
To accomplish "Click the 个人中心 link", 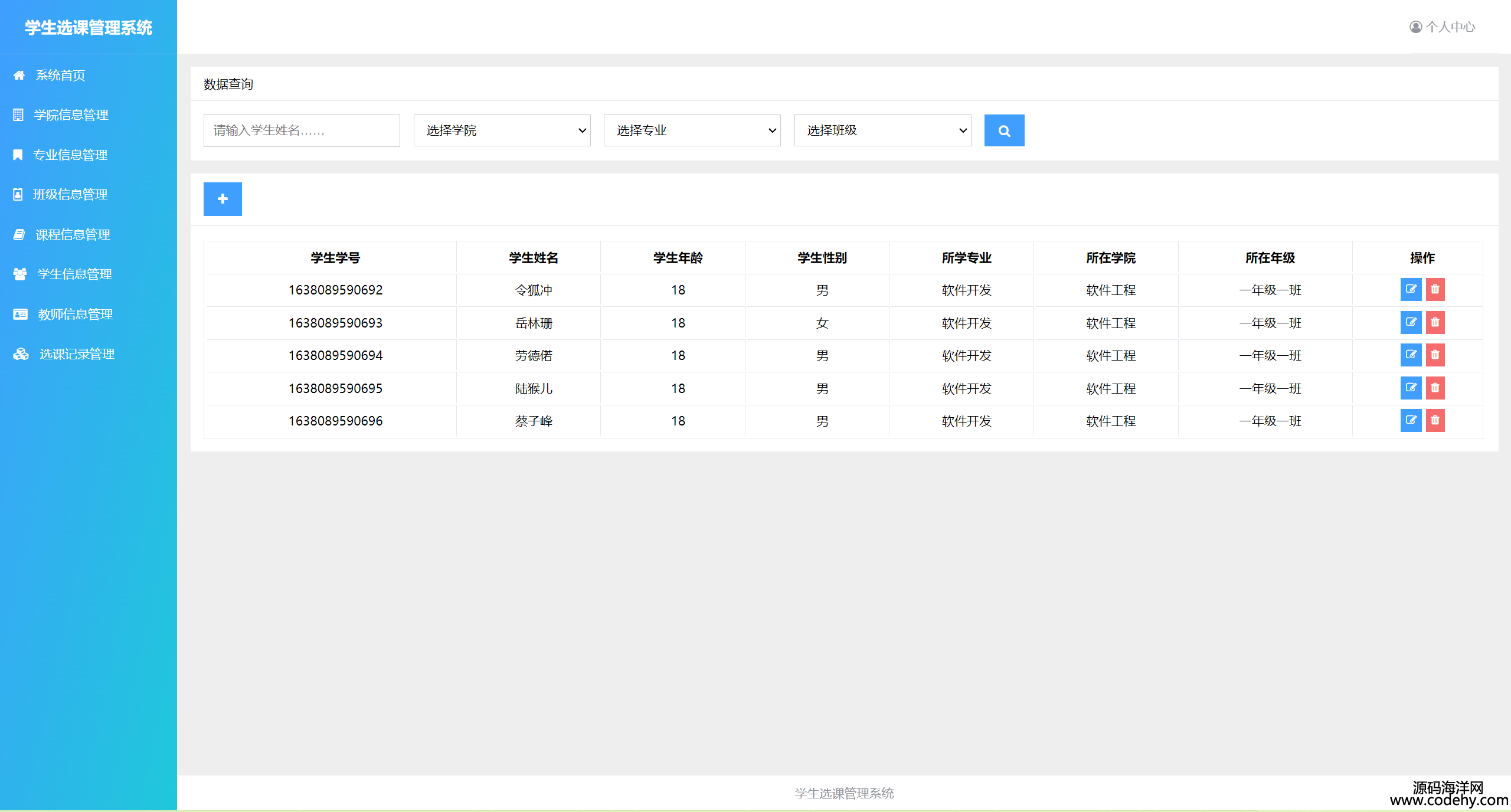I will (1450, 27).
